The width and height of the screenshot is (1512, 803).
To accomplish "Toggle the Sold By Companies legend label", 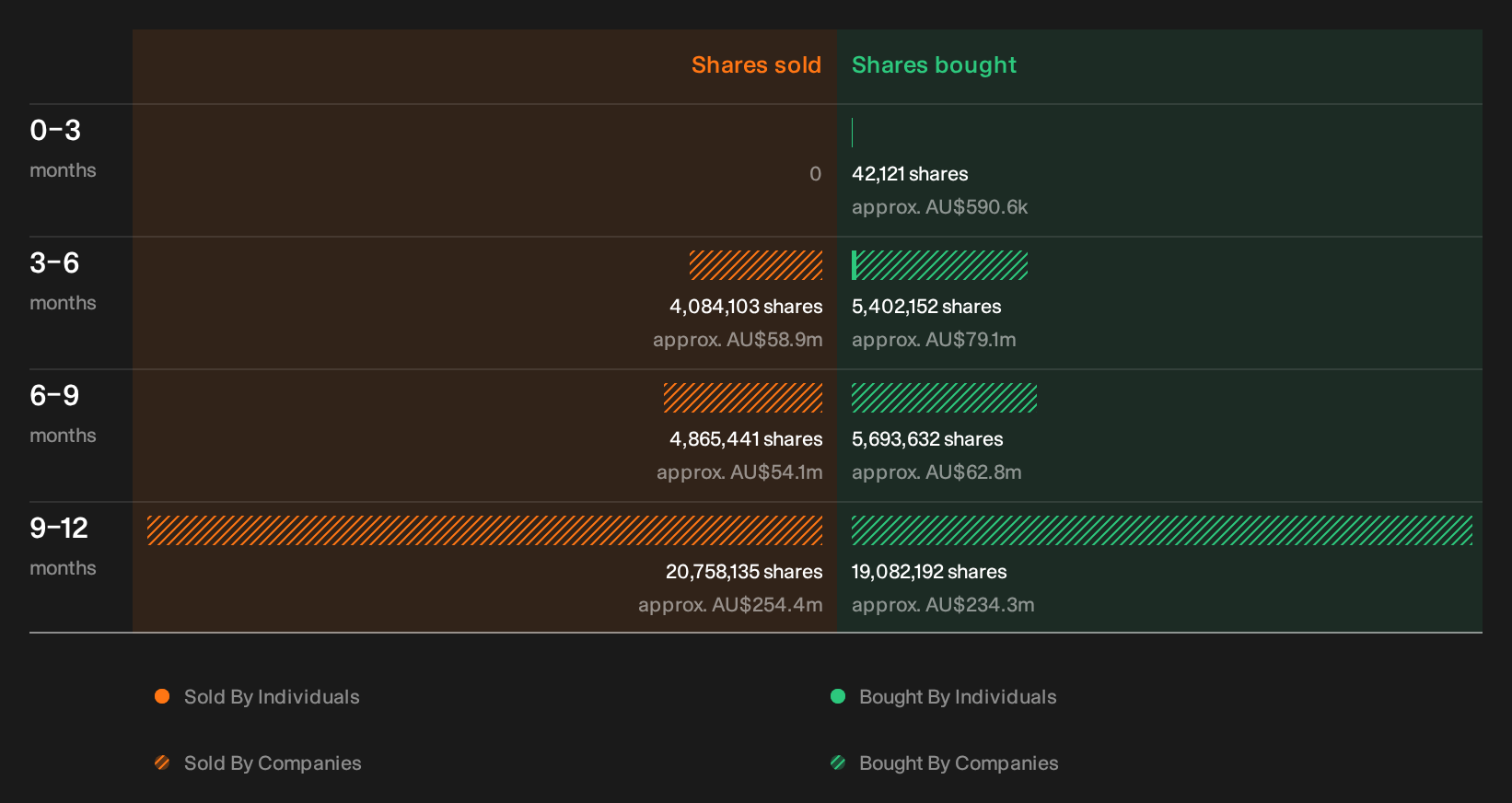I will 273,763.
